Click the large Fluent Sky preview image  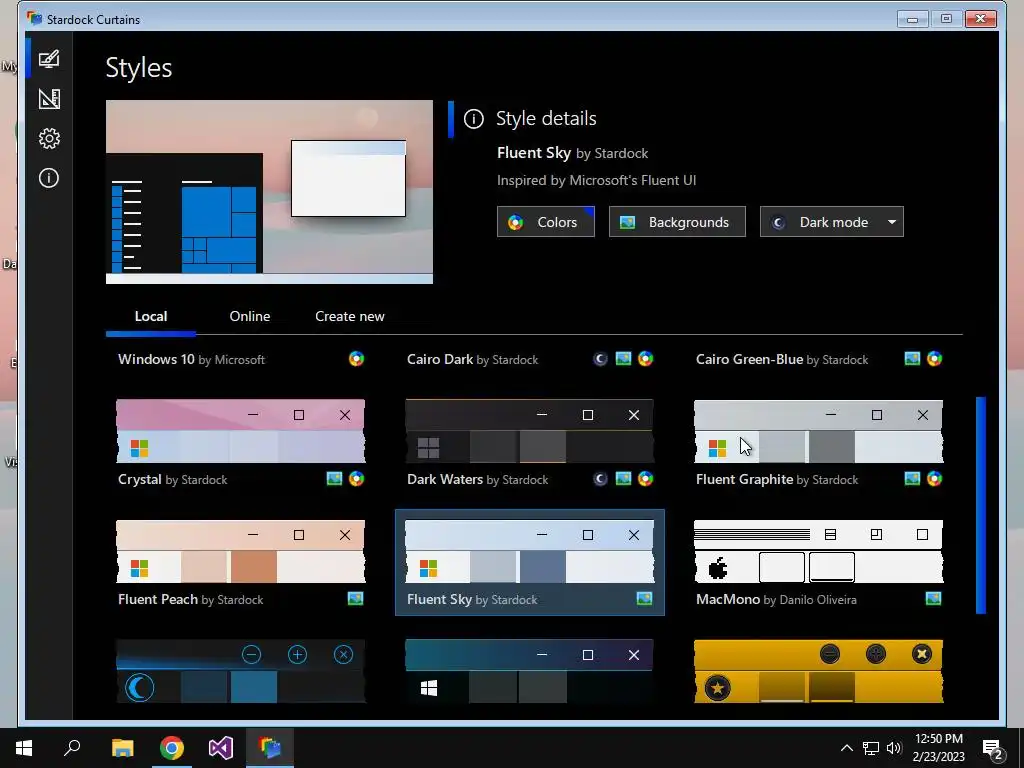269,192
